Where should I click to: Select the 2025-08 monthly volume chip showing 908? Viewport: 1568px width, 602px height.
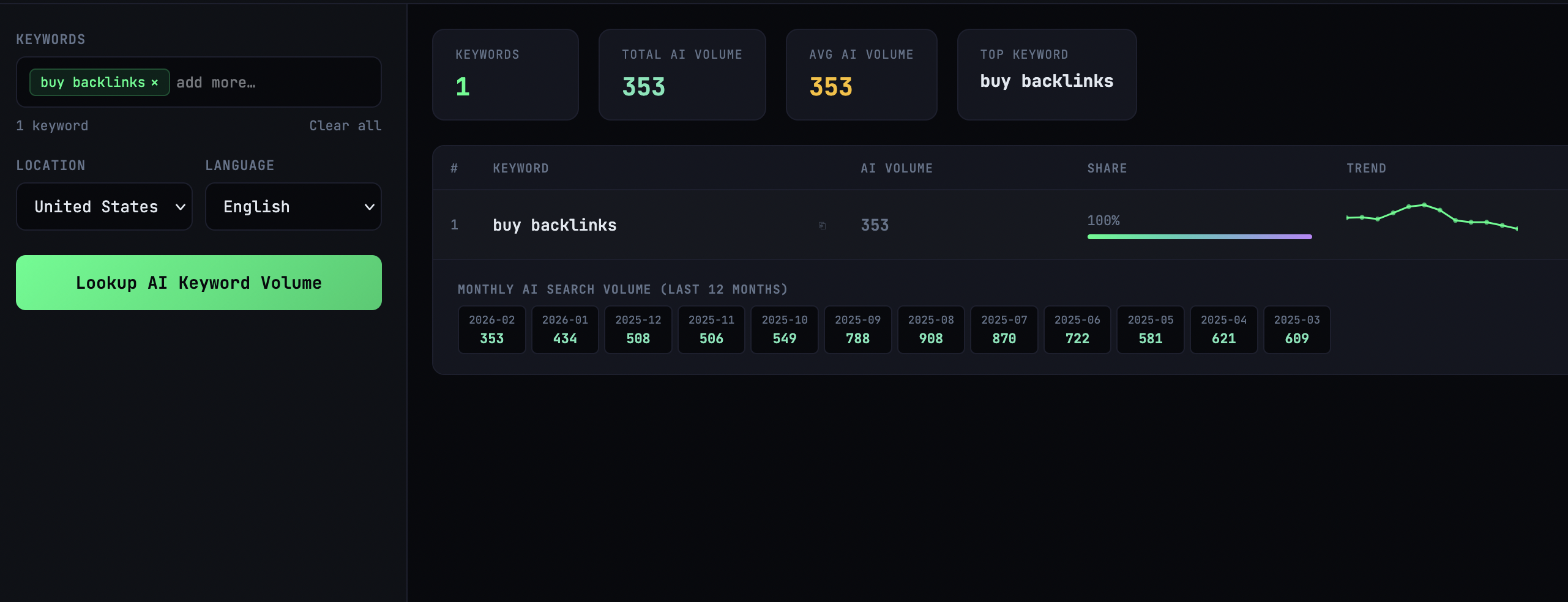pyautogui.click(x=930, y=330)
